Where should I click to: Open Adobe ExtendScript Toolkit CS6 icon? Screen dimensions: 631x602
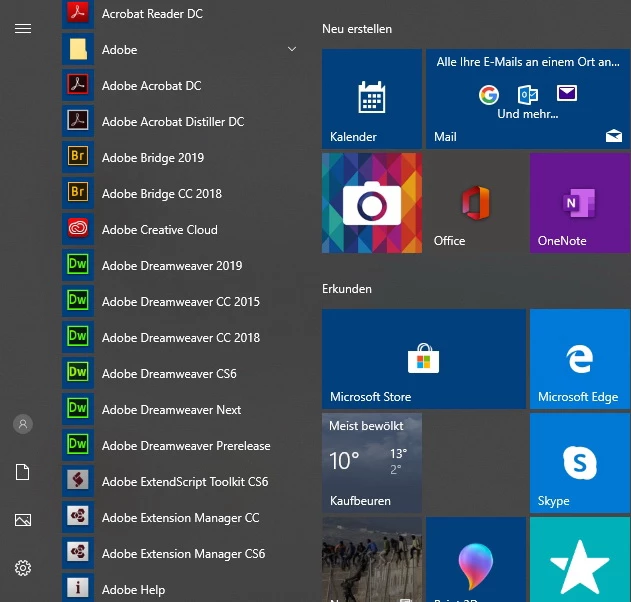coord(78,481)
